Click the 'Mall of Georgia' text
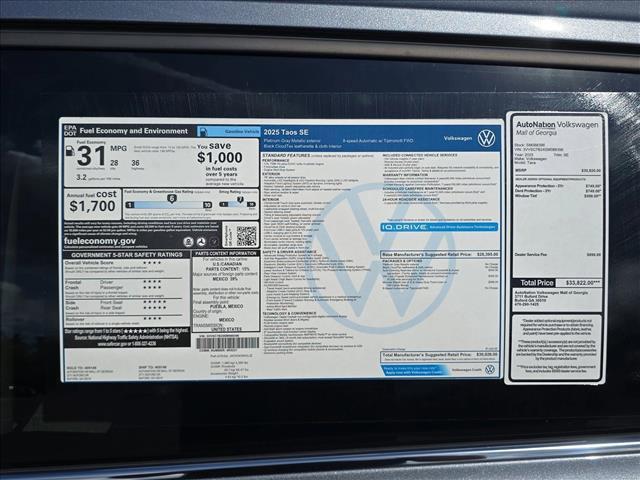 coord(536,133)
